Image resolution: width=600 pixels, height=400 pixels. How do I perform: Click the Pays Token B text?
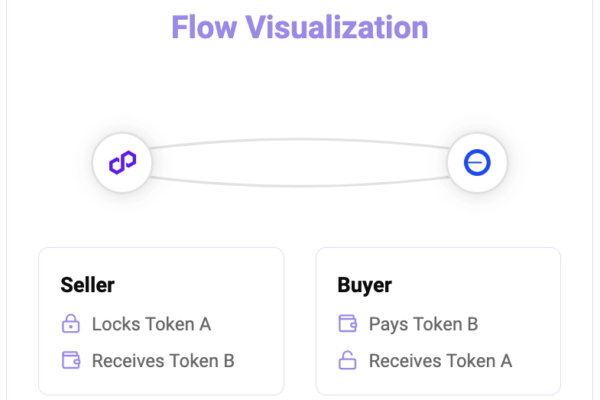pos(424,325)
